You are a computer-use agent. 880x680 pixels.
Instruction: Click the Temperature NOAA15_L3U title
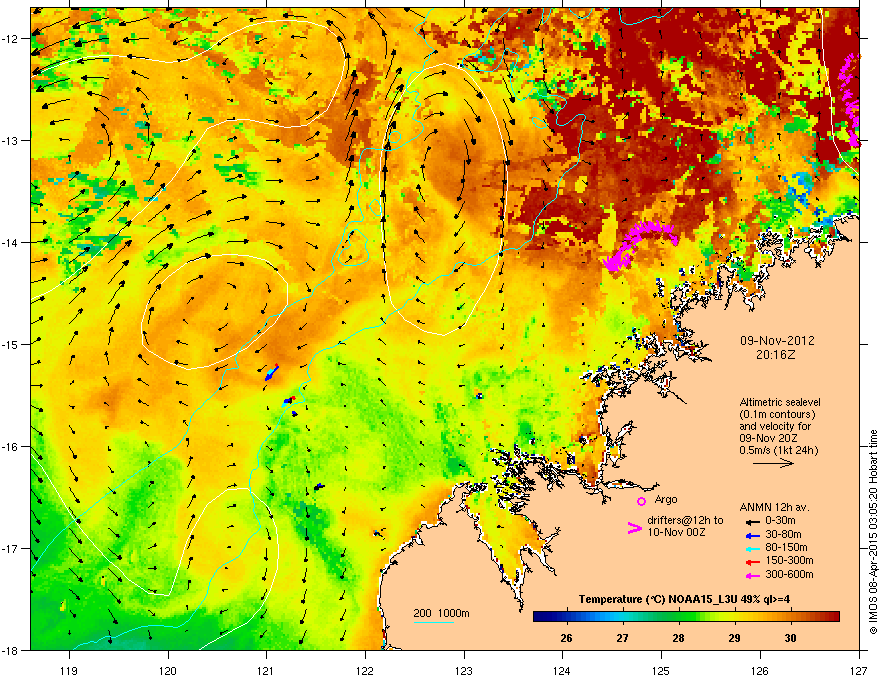[x=684, y=600]
